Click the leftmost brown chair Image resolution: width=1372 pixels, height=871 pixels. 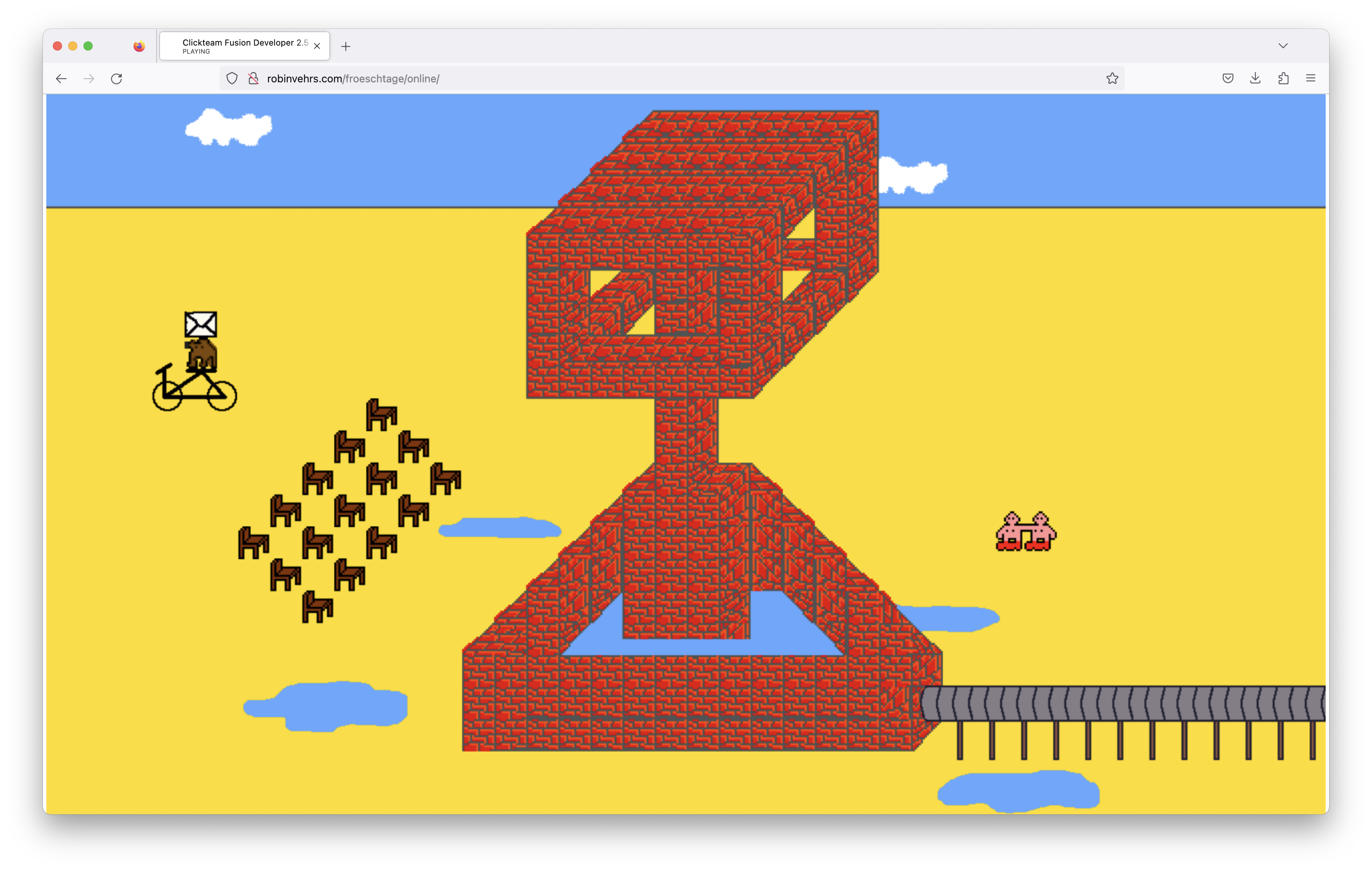coord(253,543)
